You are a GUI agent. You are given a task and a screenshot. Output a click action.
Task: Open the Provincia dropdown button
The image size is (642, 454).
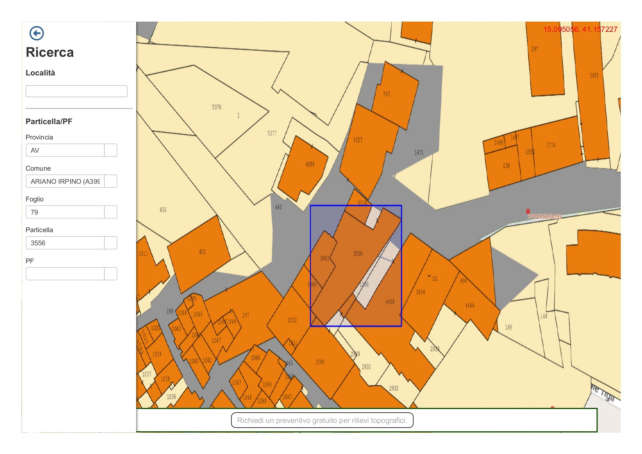111,151
